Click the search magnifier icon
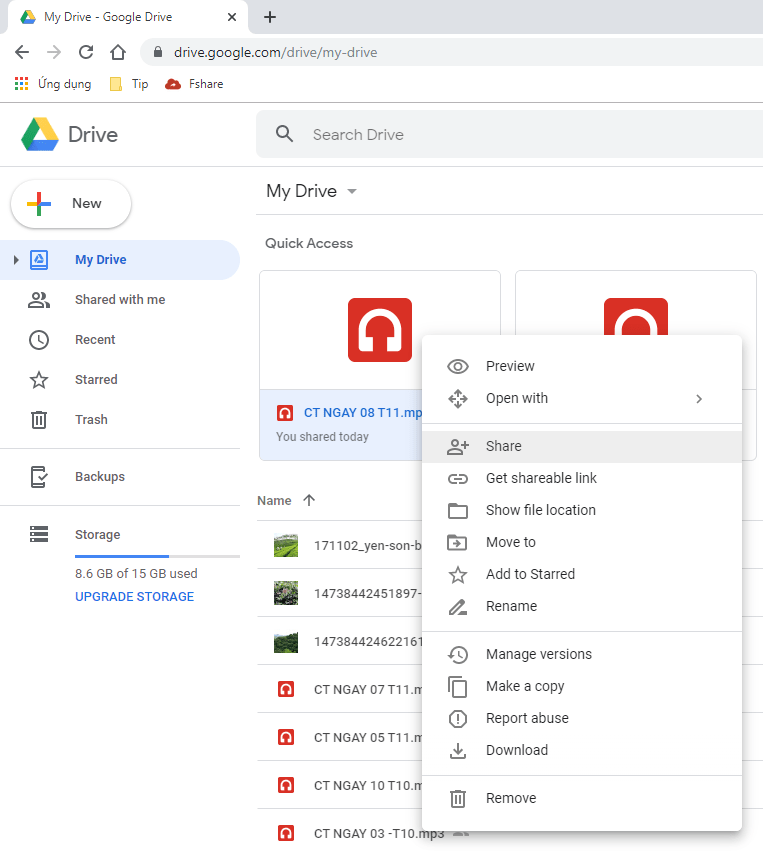 pyautogui.click(x=284, y=134)
